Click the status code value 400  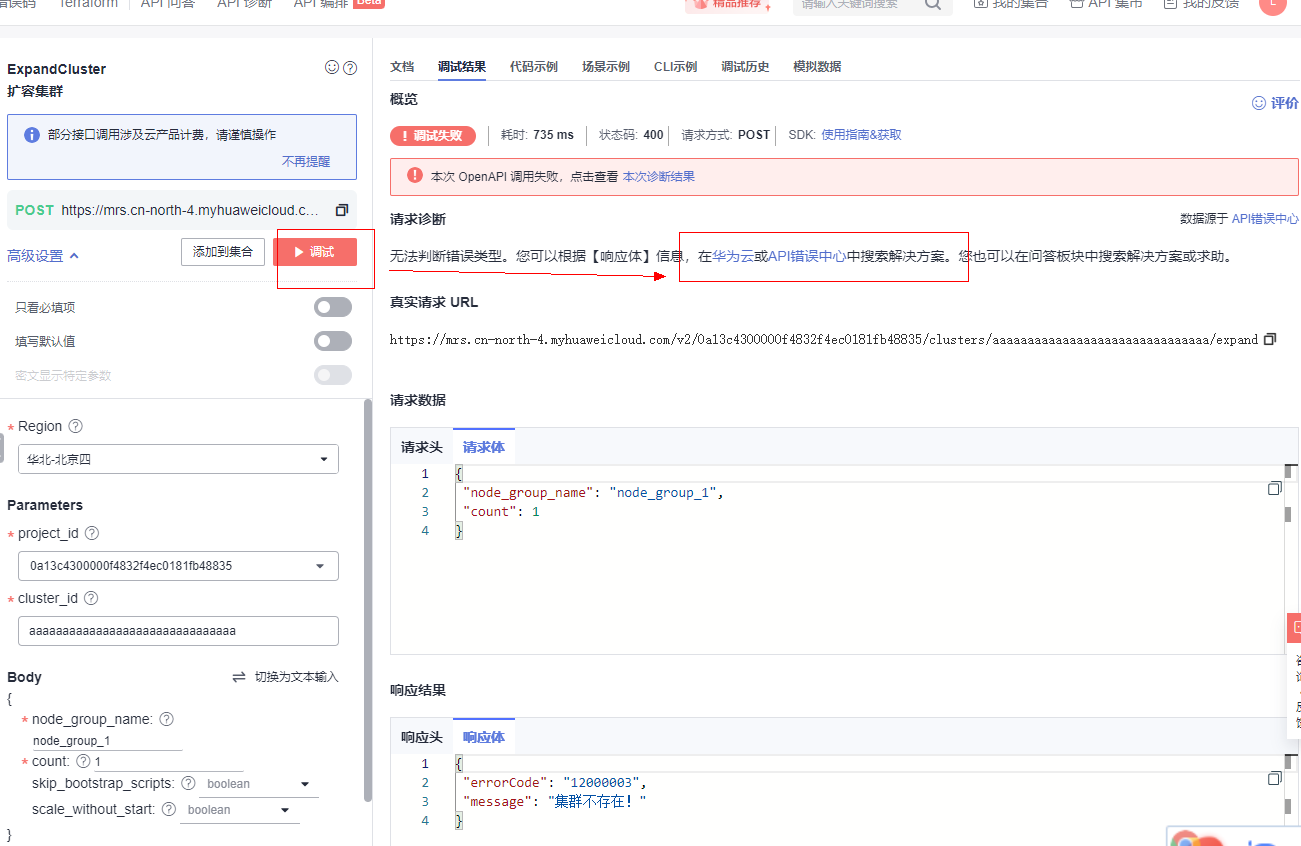pyautogui.click(x=653, y=135)
